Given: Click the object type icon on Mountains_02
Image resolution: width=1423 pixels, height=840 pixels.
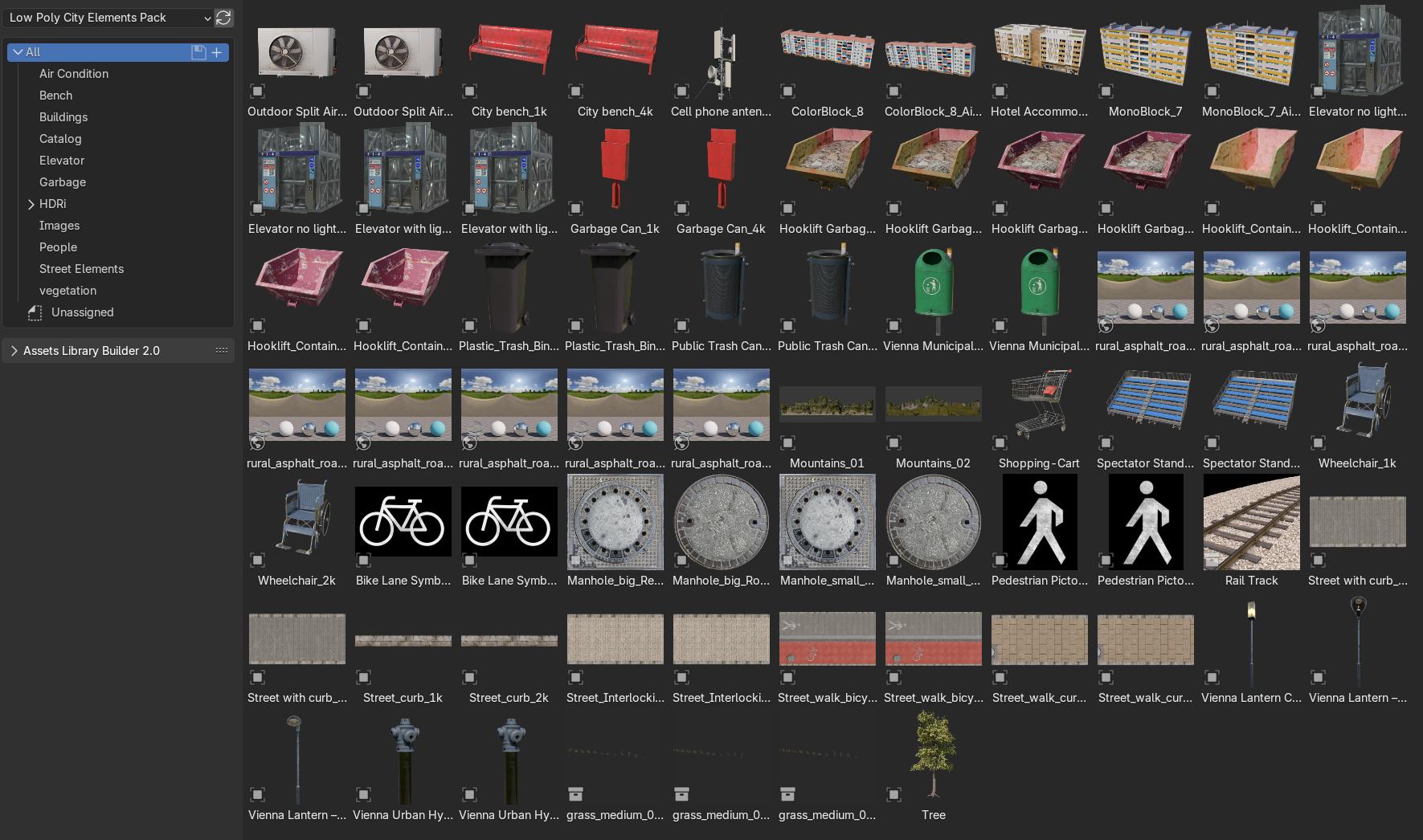Looking at the screenshot, I should pos(893,443).
